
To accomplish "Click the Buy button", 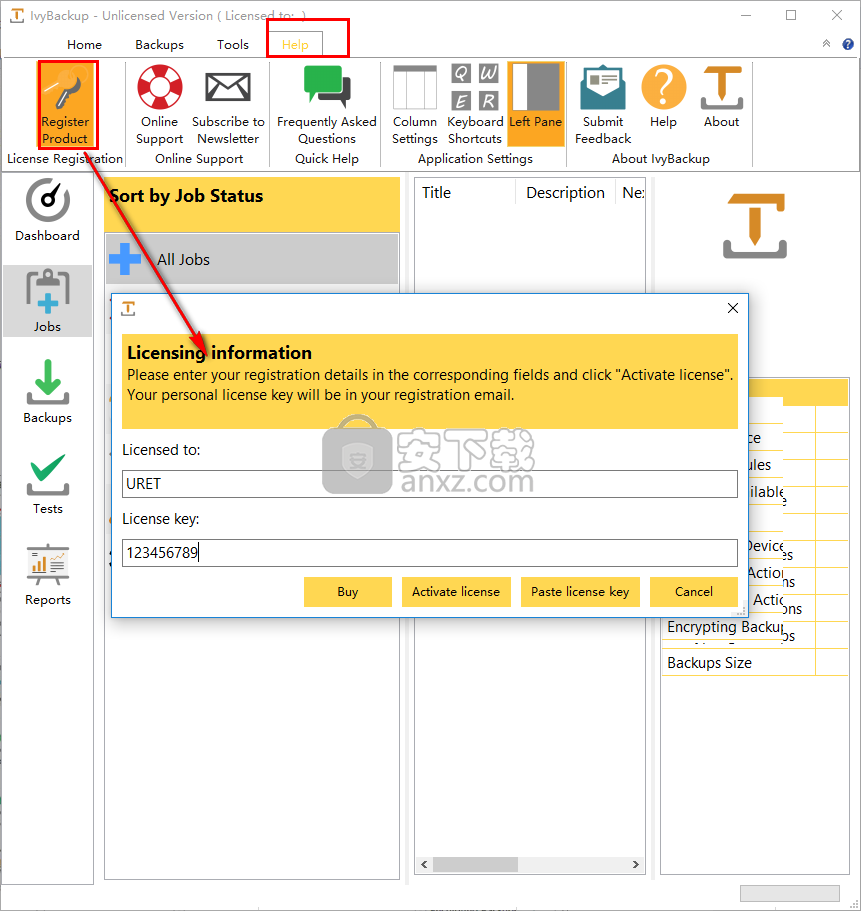I will coord(347,591).
